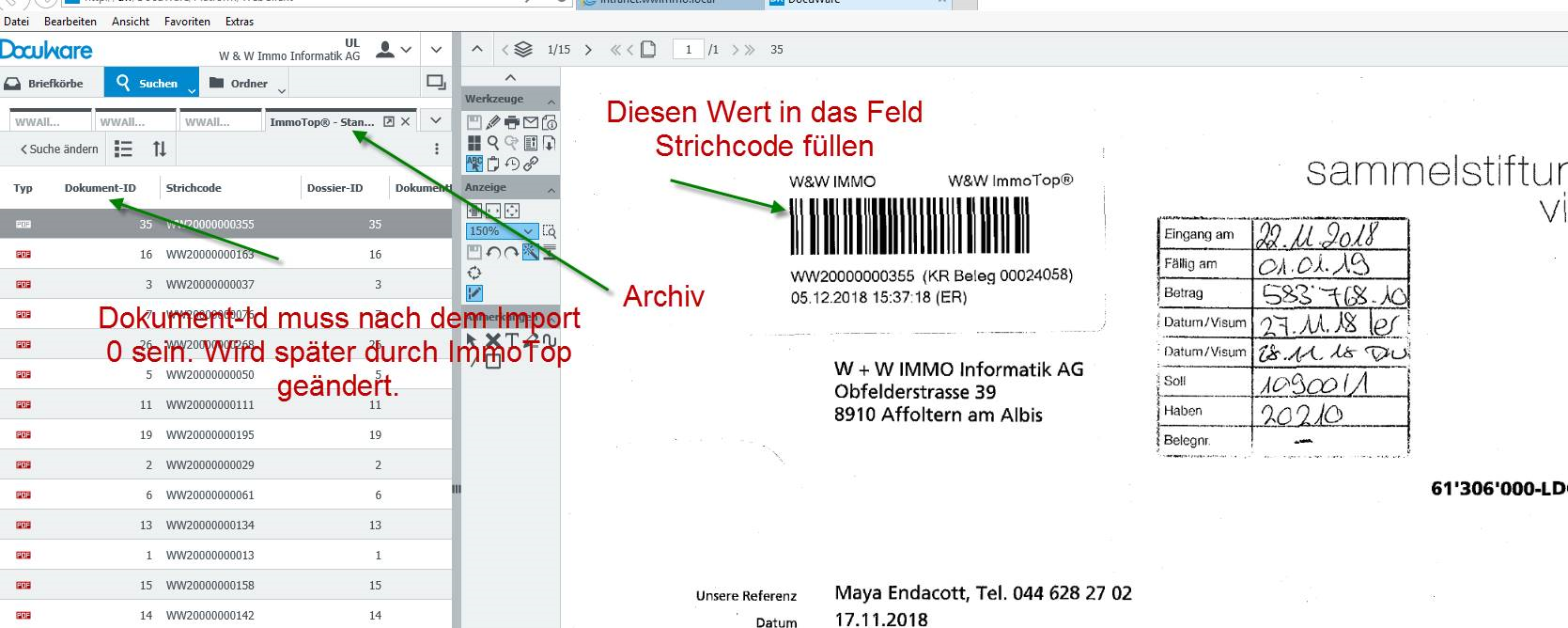Sort by the Strichcode column header
Viewport: 1568px width, 628px height.
coord(194,188)
